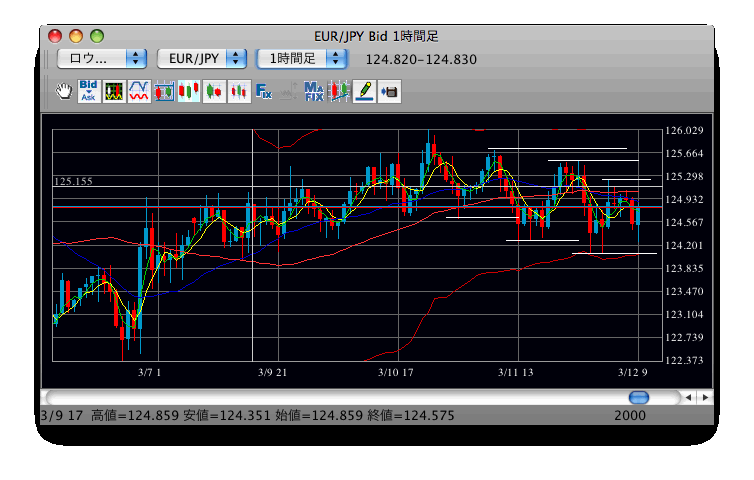Click the small three-candle zoom-out icon
The width and height of the screenshot is (754, 480).
pos(239,91)
